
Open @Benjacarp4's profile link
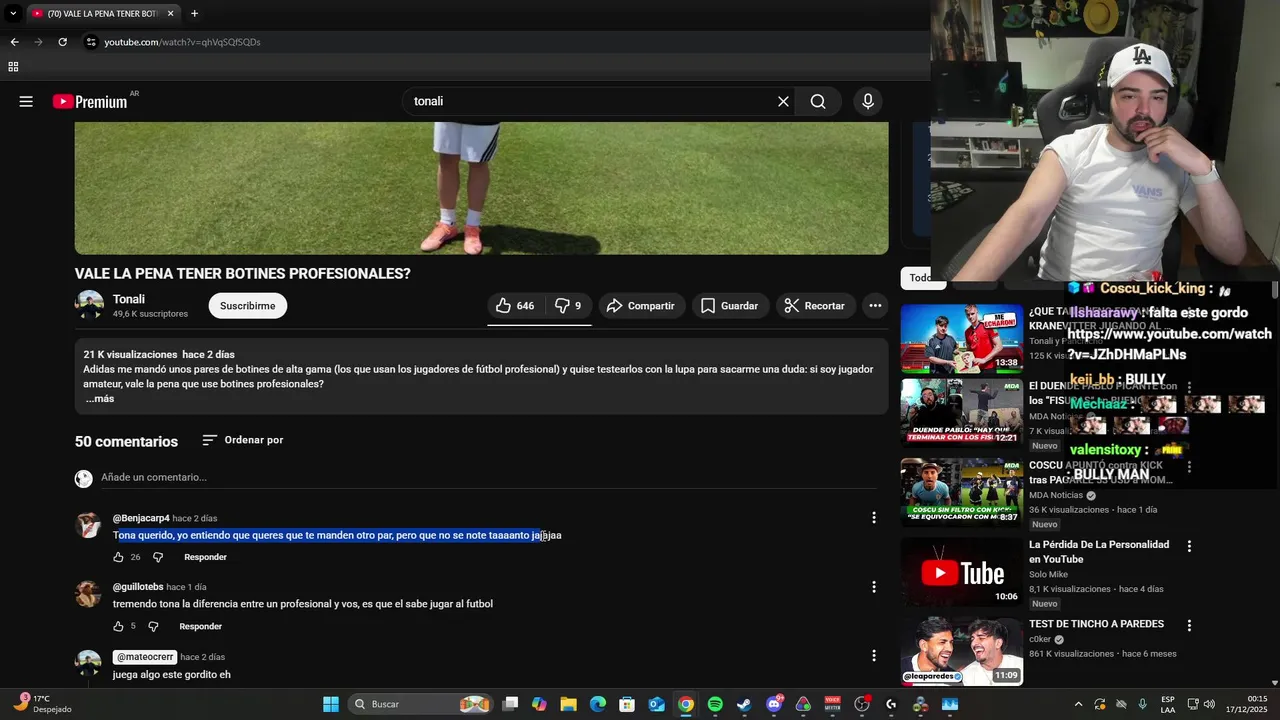tap(141, 518)
